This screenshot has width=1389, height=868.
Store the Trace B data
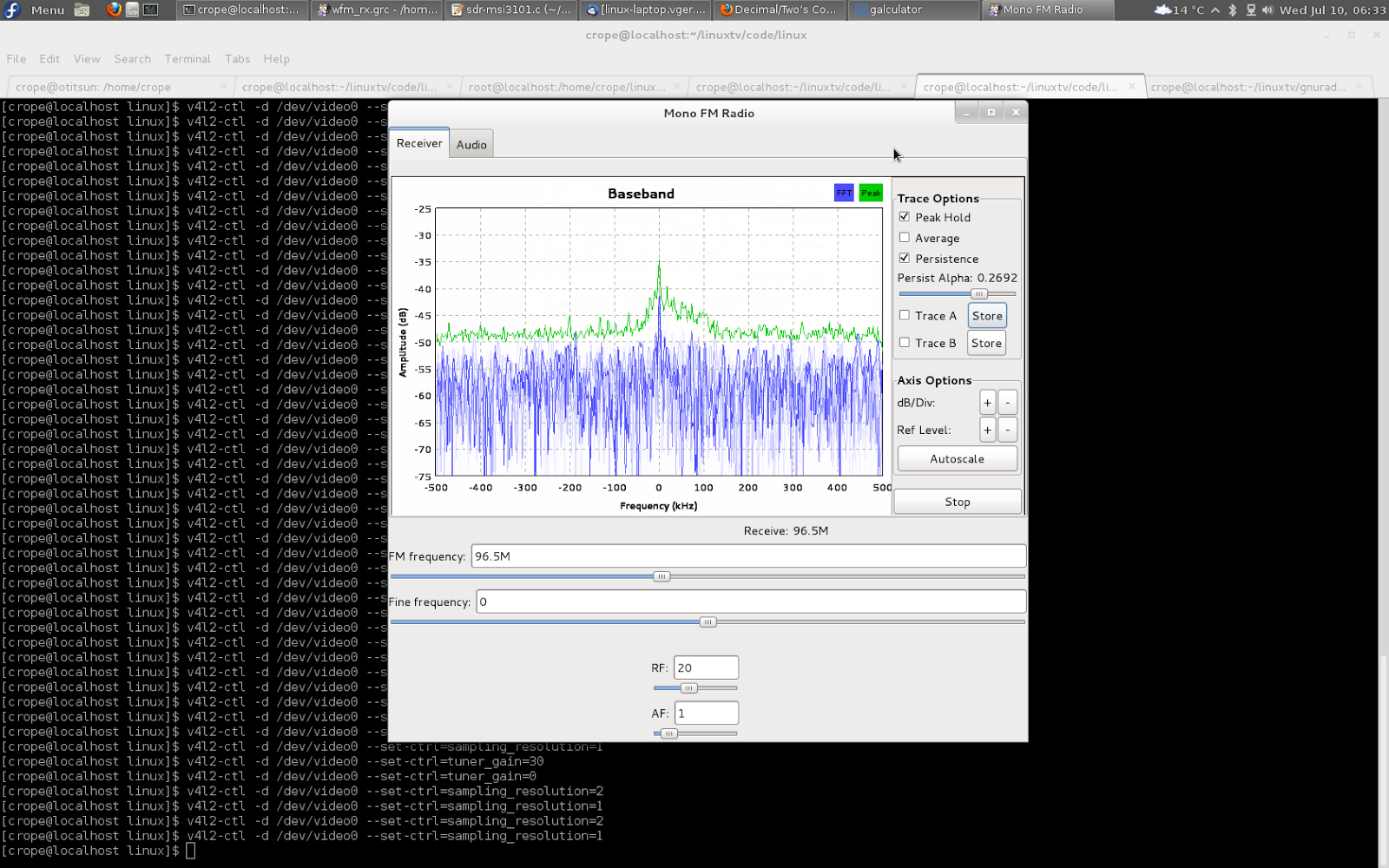[987, 343]
